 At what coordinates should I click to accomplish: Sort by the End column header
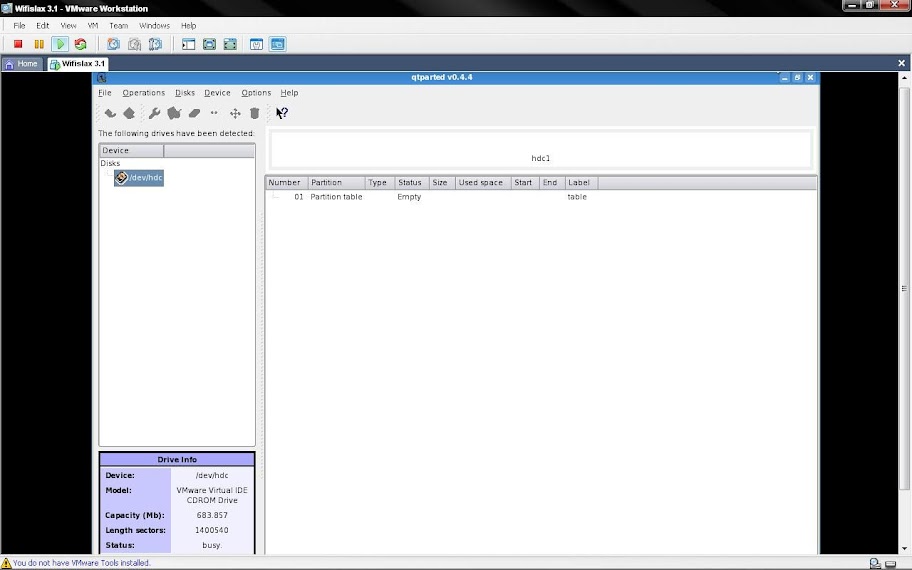[x=552, y=183]
